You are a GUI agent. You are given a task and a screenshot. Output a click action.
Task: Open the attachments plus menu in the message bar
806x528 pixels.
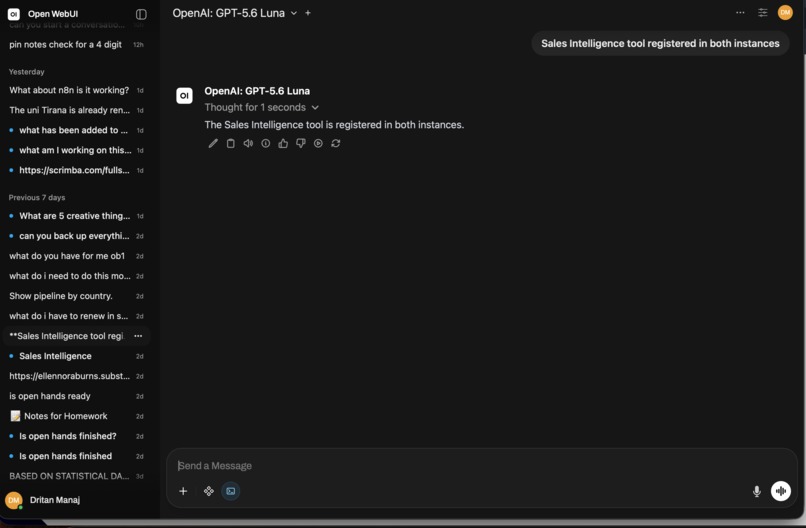coord(183,491)
